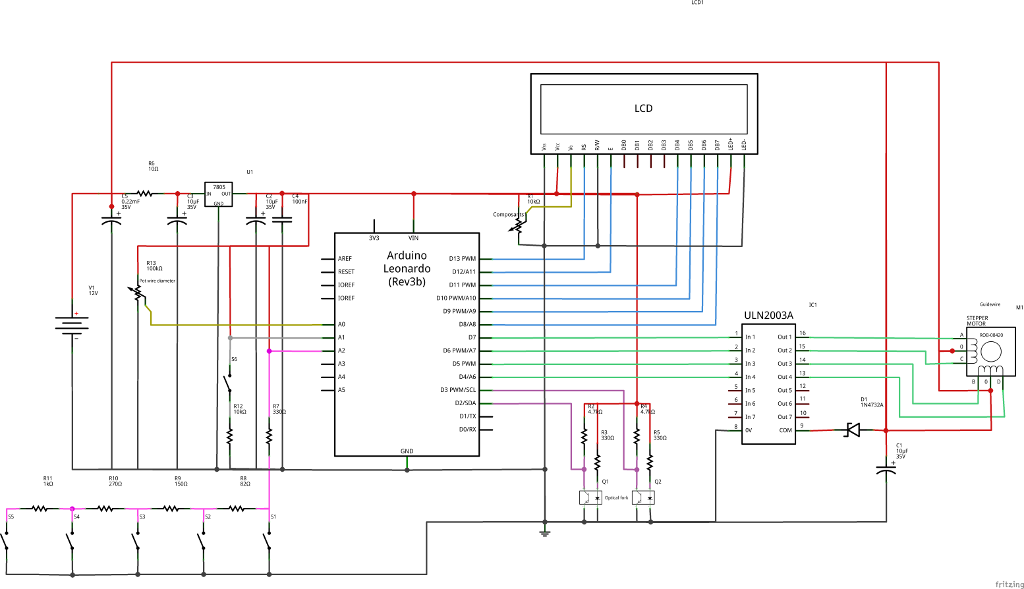This screenshot has width=1024, height=589.
Task: Click capacitor C5 near the regulator input
Action: coord(112,221)
